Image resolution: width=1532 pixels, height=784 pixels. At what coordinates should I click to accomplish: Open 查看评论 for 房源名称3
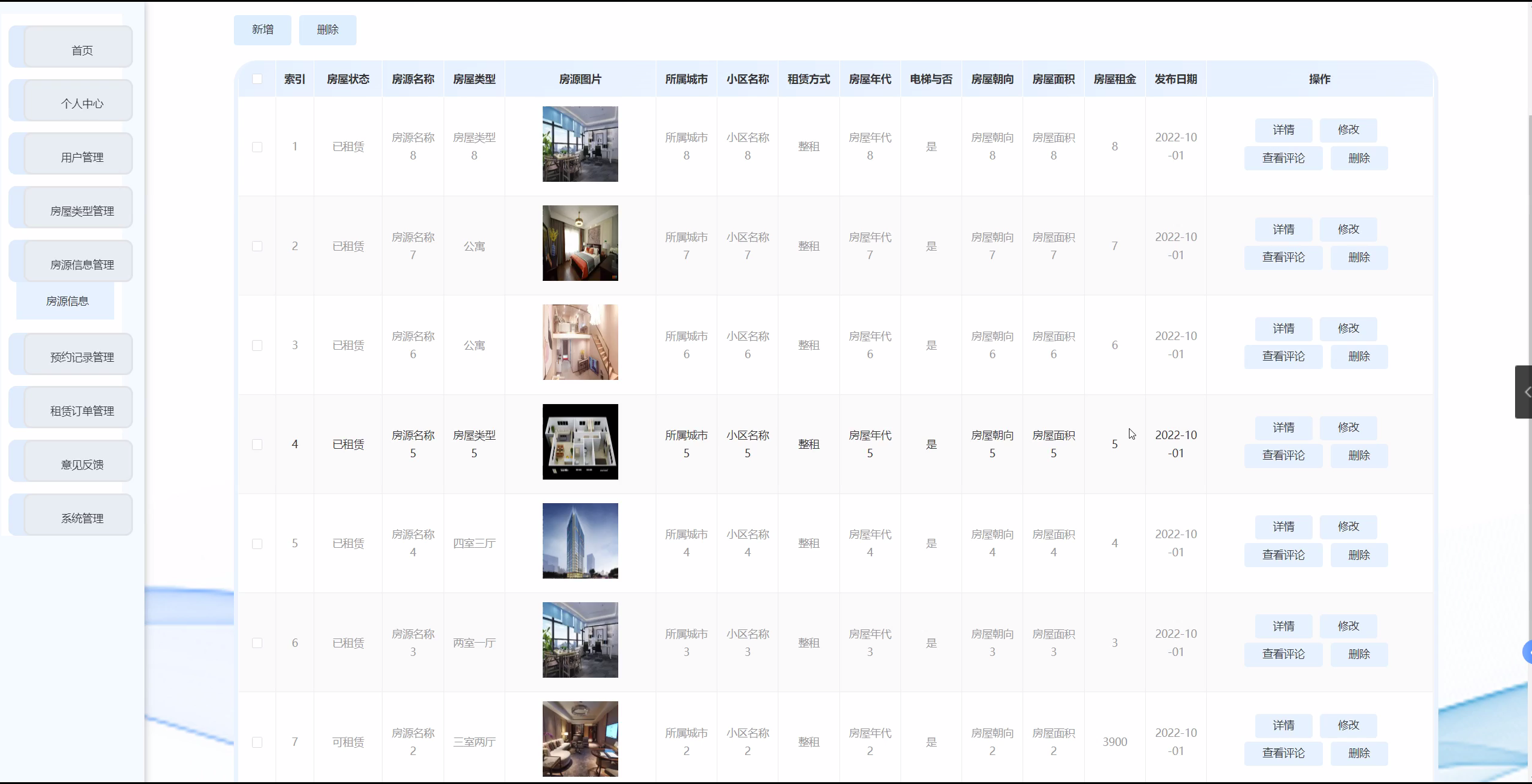coord(1284,654)
